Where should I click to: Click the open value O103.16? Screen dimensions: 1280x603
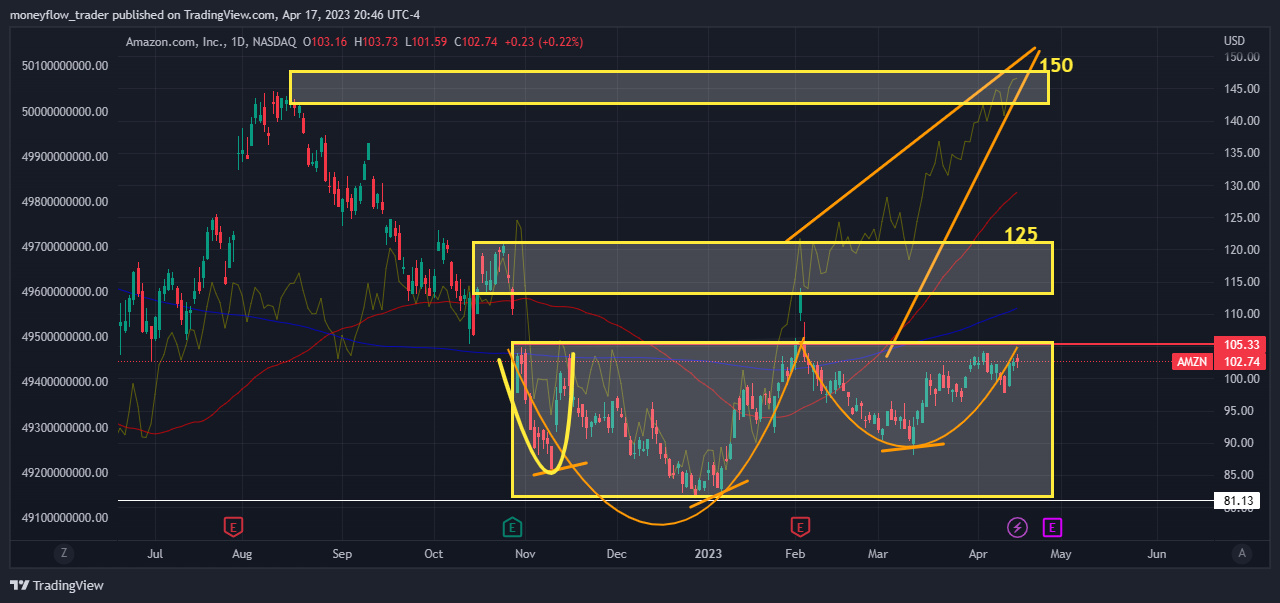[323, 42]
